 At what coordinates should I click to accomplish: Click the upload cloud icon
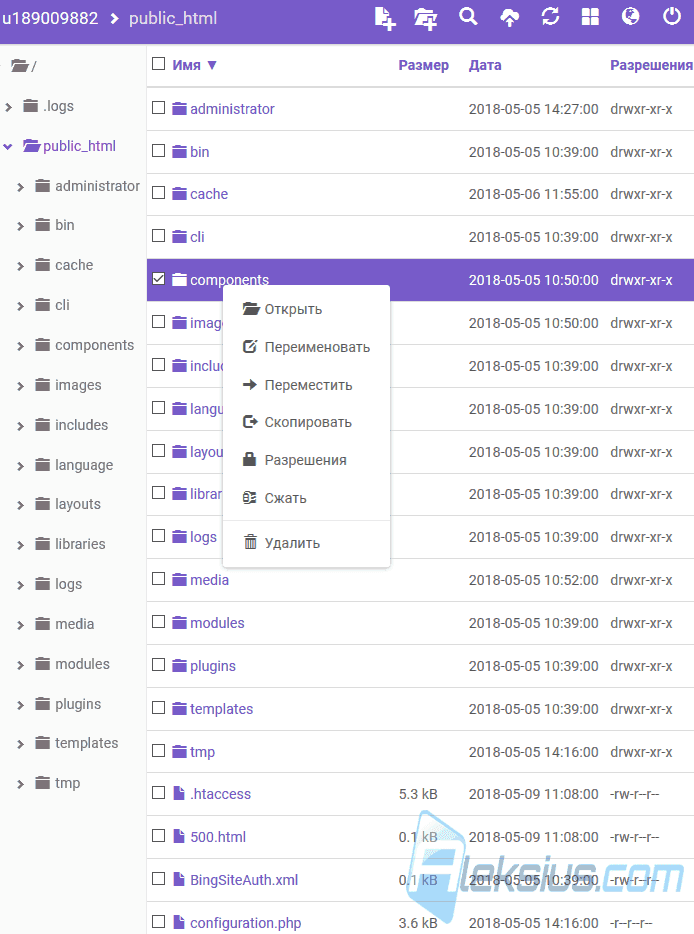tap(509, 17)
